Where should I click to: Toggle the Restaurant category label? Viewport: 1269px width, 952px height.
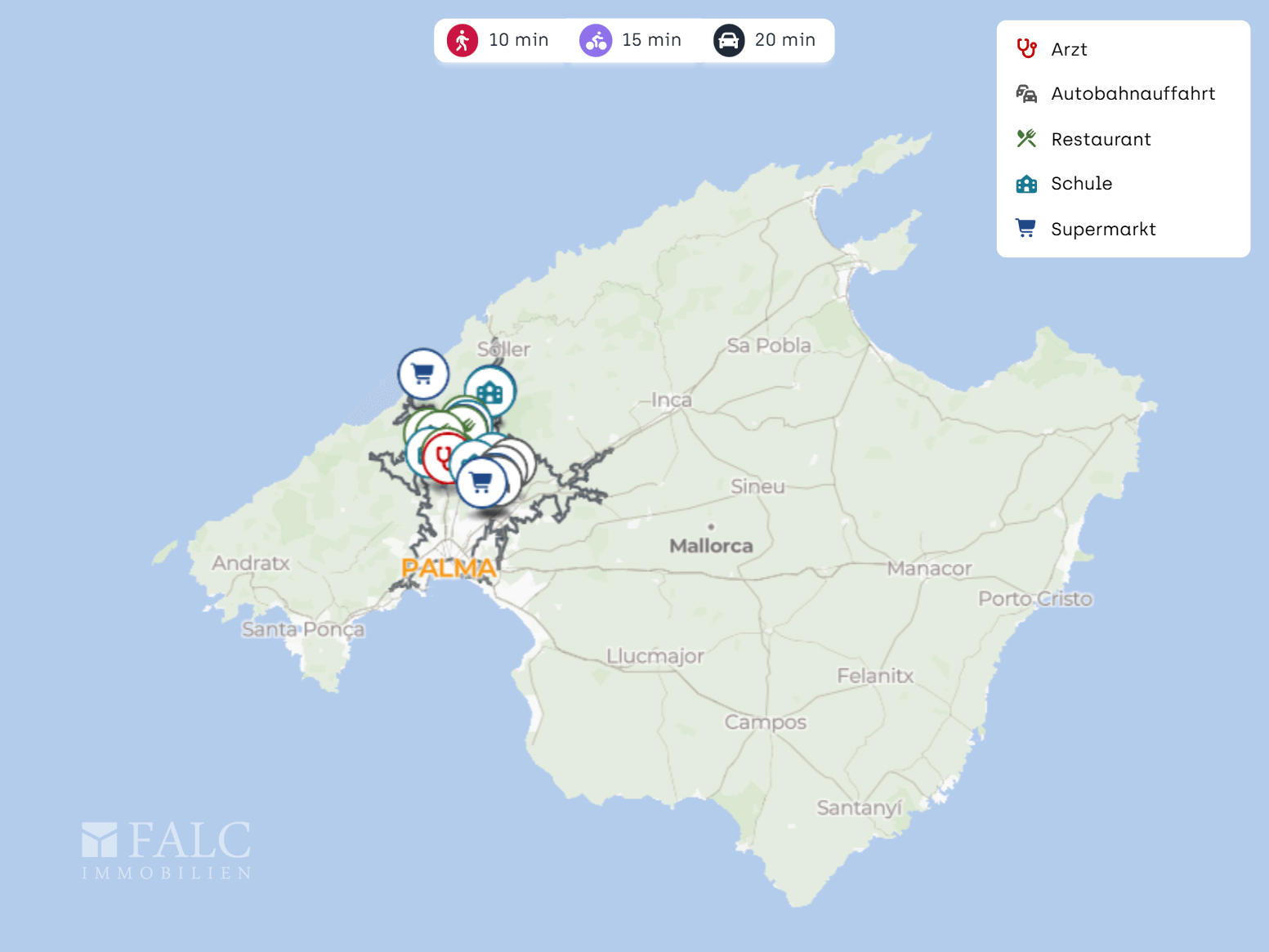coord(1101,140)
